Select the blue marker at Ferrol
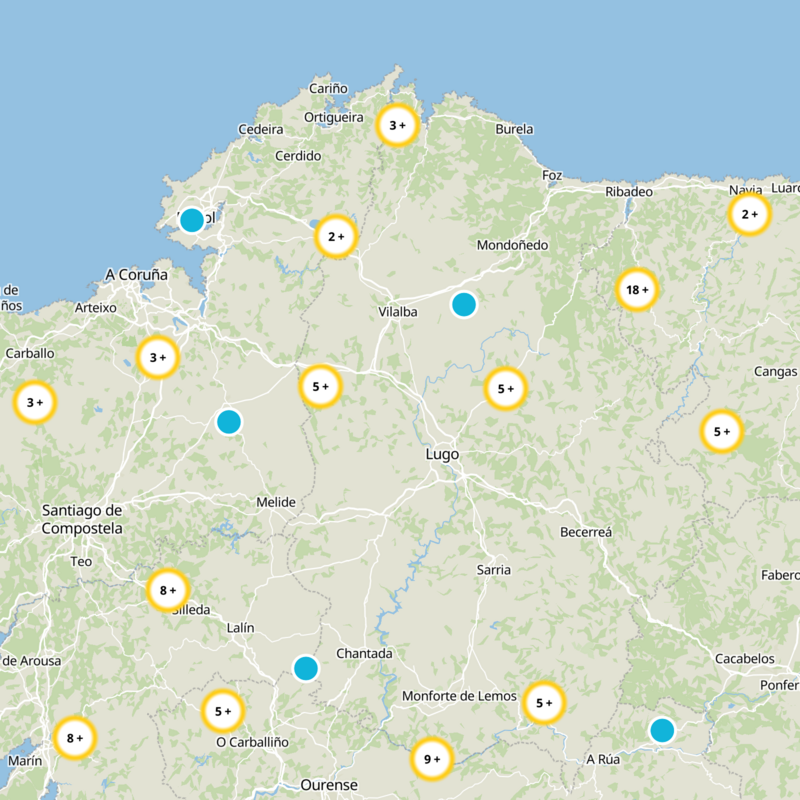Viewport: 800px width, 800px height. click(192, 220)
